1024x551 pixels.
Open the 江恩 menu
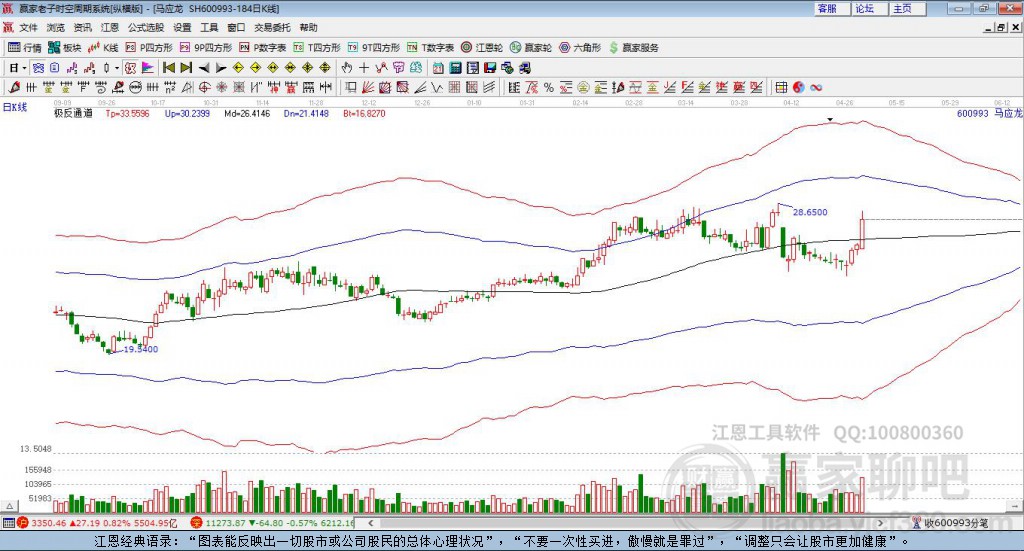tap(110, 27)
